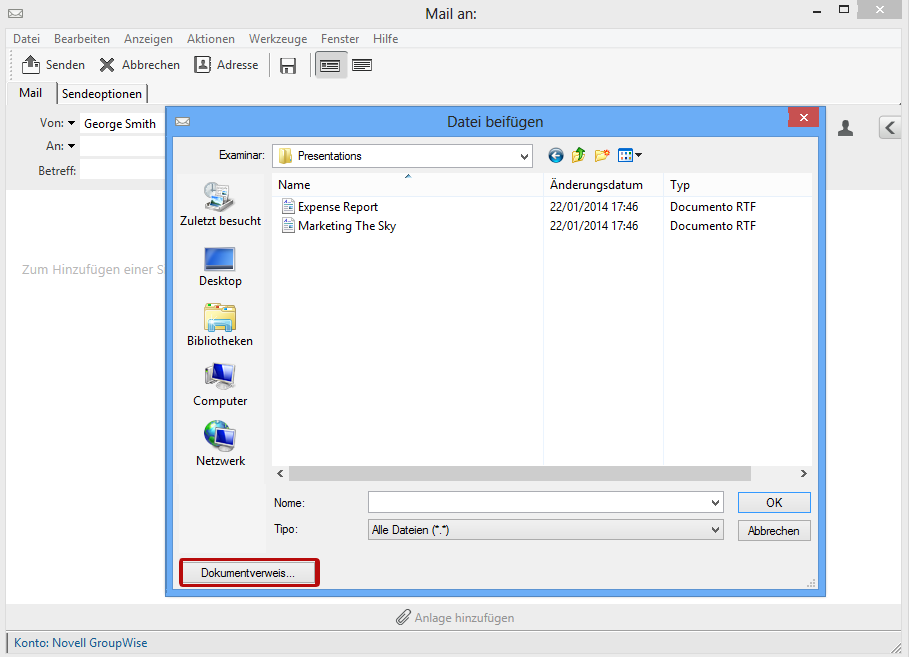
Task: Open the Datei menu
Action: 27,39
